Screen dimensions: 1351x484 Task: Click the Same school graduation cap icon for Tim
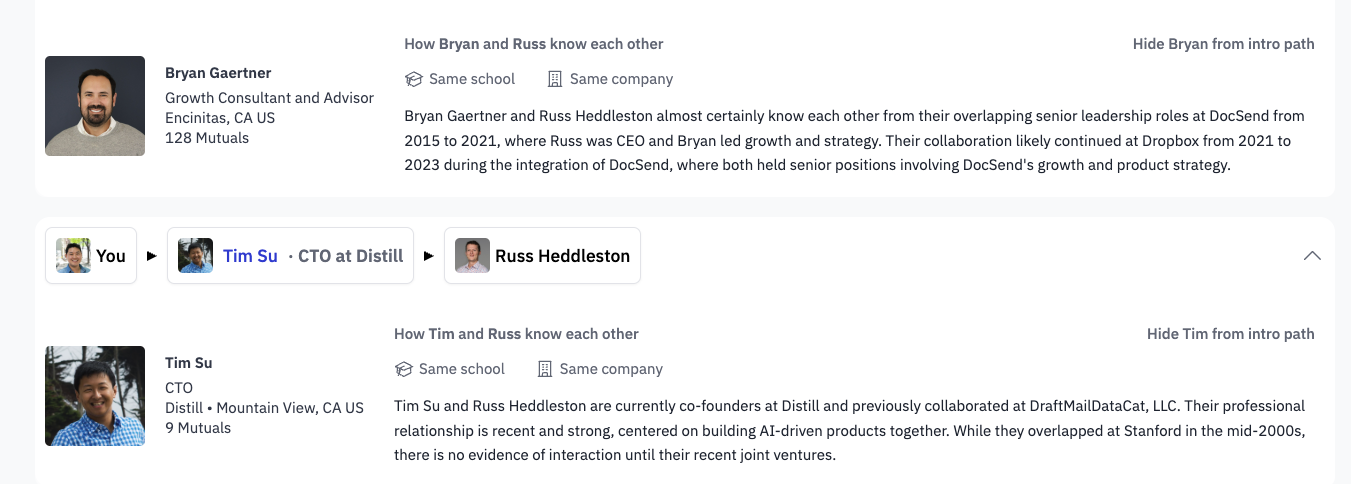404,369
